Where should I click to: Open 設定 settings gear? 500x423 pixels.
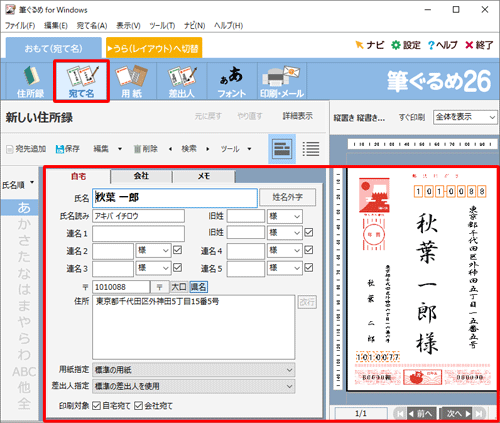click(406, 45)
